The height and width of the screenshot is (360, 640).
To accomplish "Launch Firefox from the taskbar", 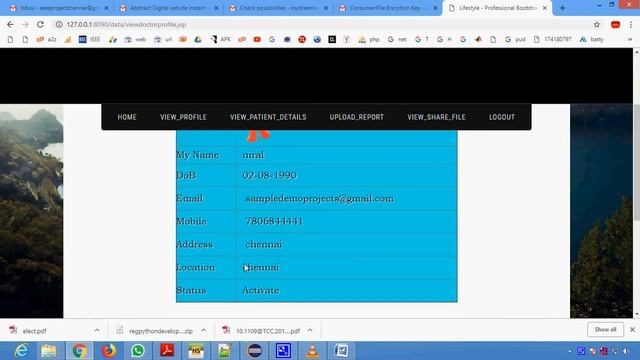I will click(109, 351).
